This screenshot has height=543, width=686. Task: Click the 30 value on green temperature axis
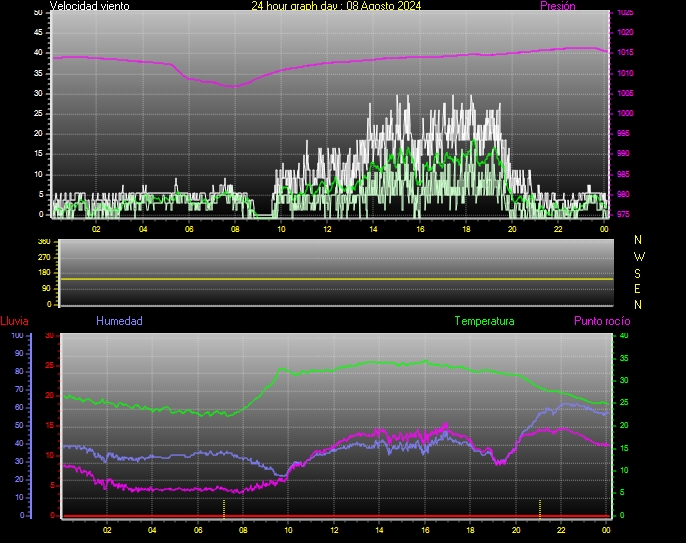click(624, 381)
